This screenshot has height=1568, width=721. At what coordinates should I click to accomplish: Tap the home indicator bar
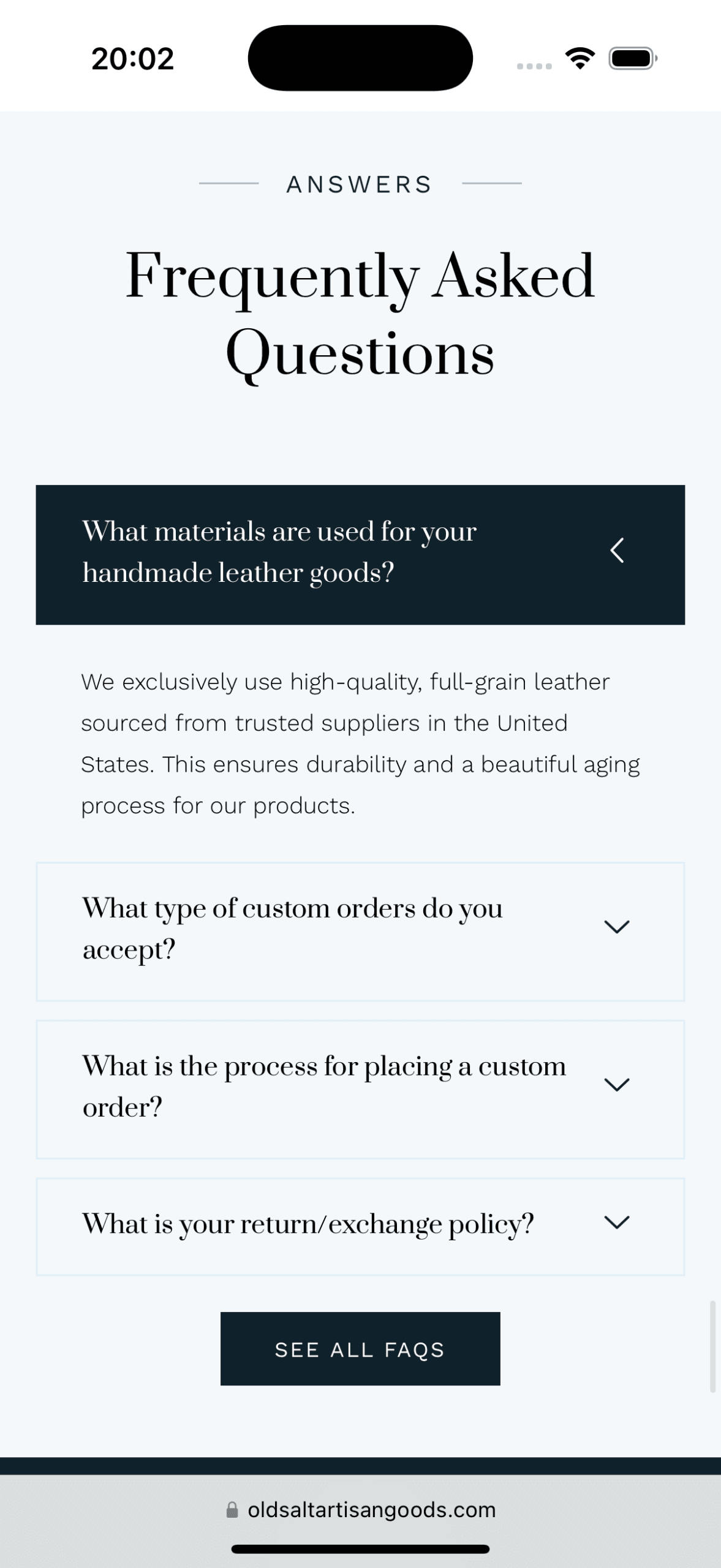point(360,1549)
